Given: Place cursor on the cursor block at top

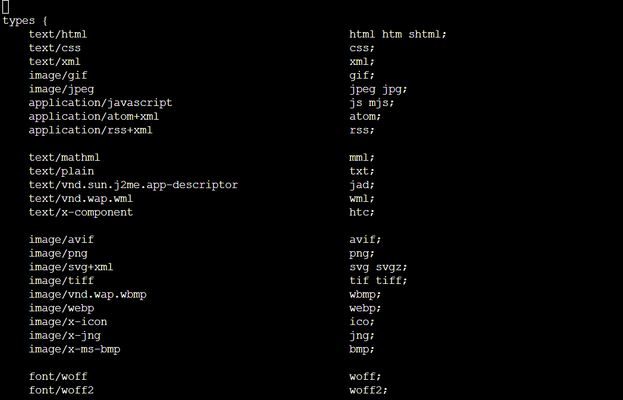Looking at the screenshot, I should tap(6, 7).
